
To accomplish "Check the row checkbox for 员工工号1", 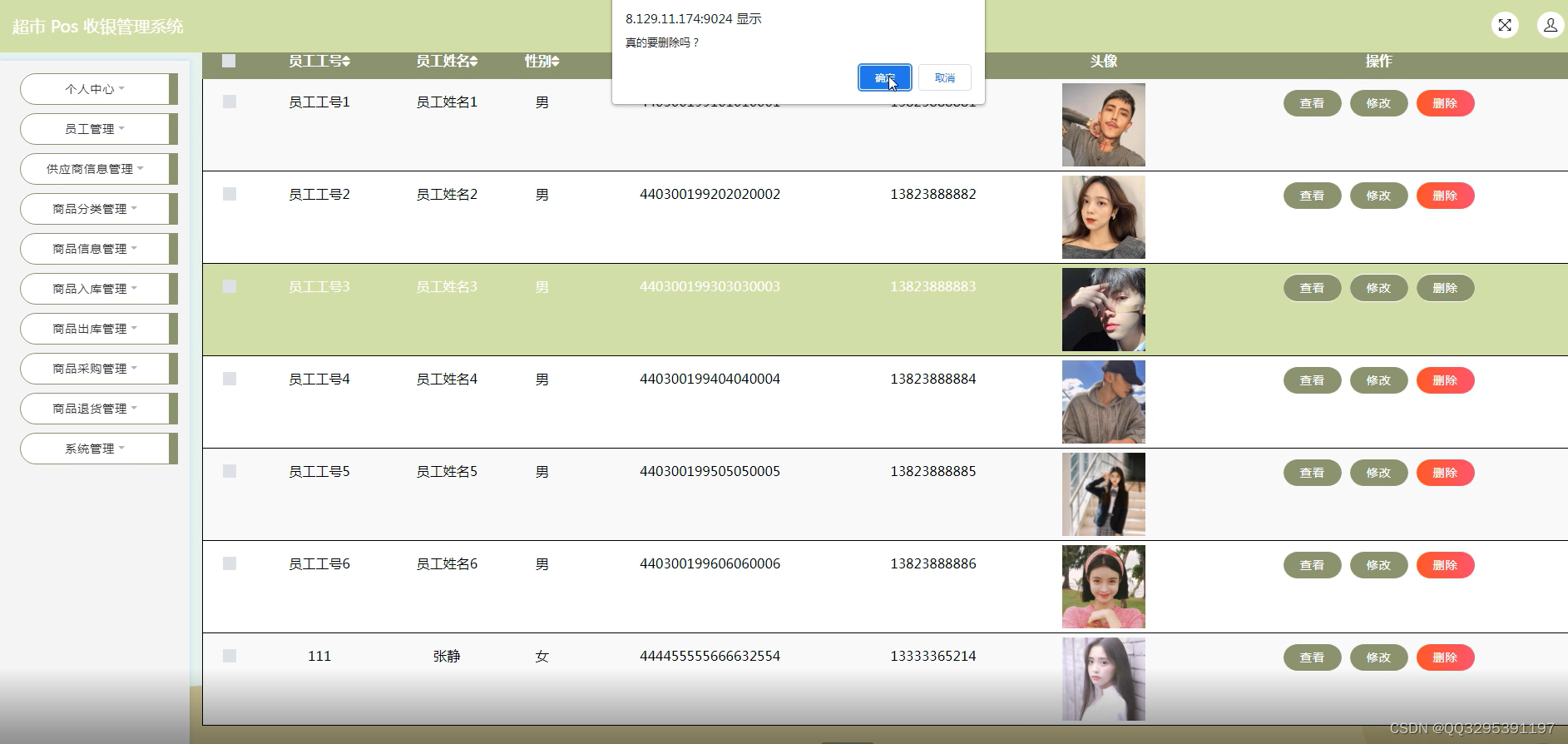I will coord(230,102).
